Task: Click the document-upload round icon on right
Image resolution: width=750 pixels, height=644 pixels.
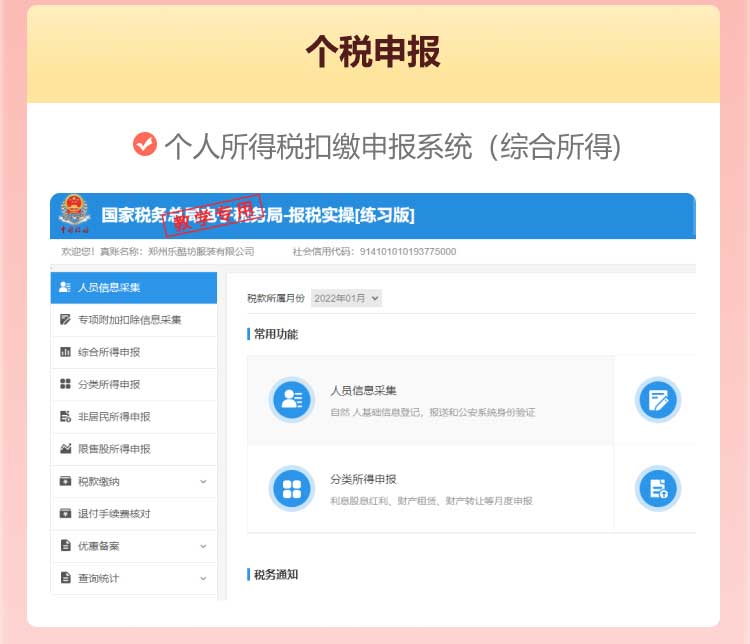Action: click(658, 488)
